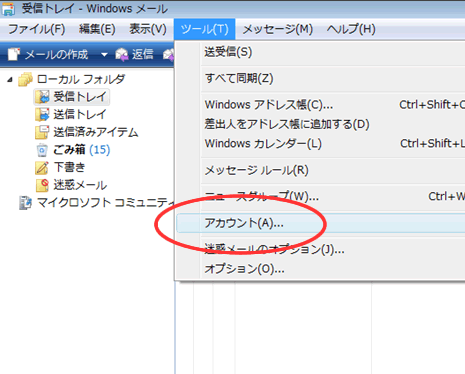Click the ローカル フォルダ folder icon

26,80
